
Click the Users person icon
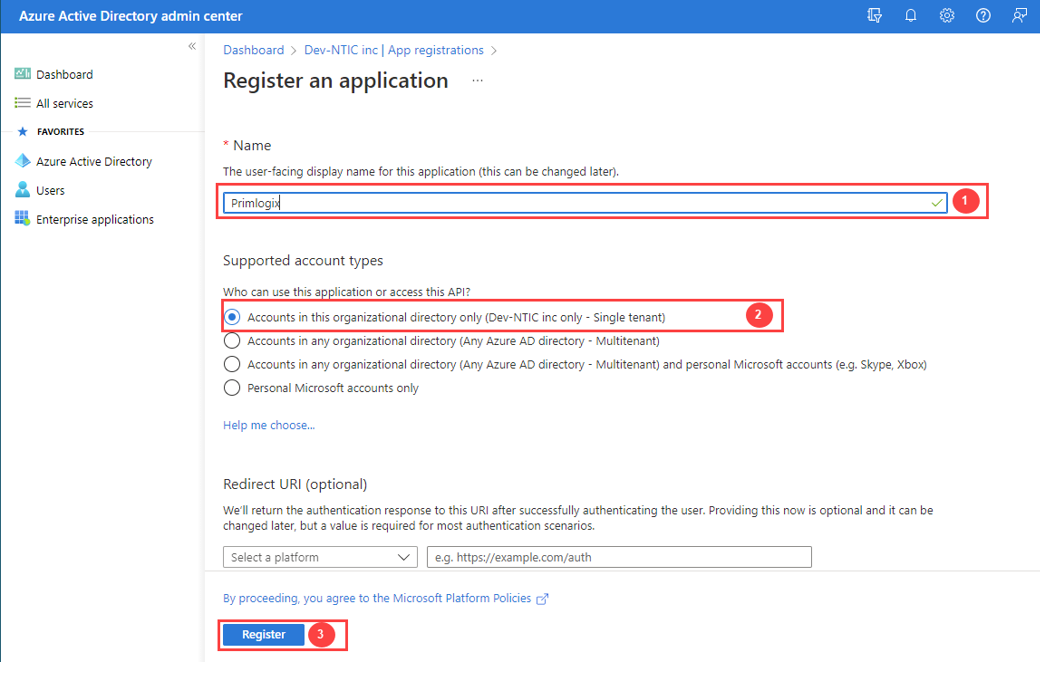pos(23,190)
